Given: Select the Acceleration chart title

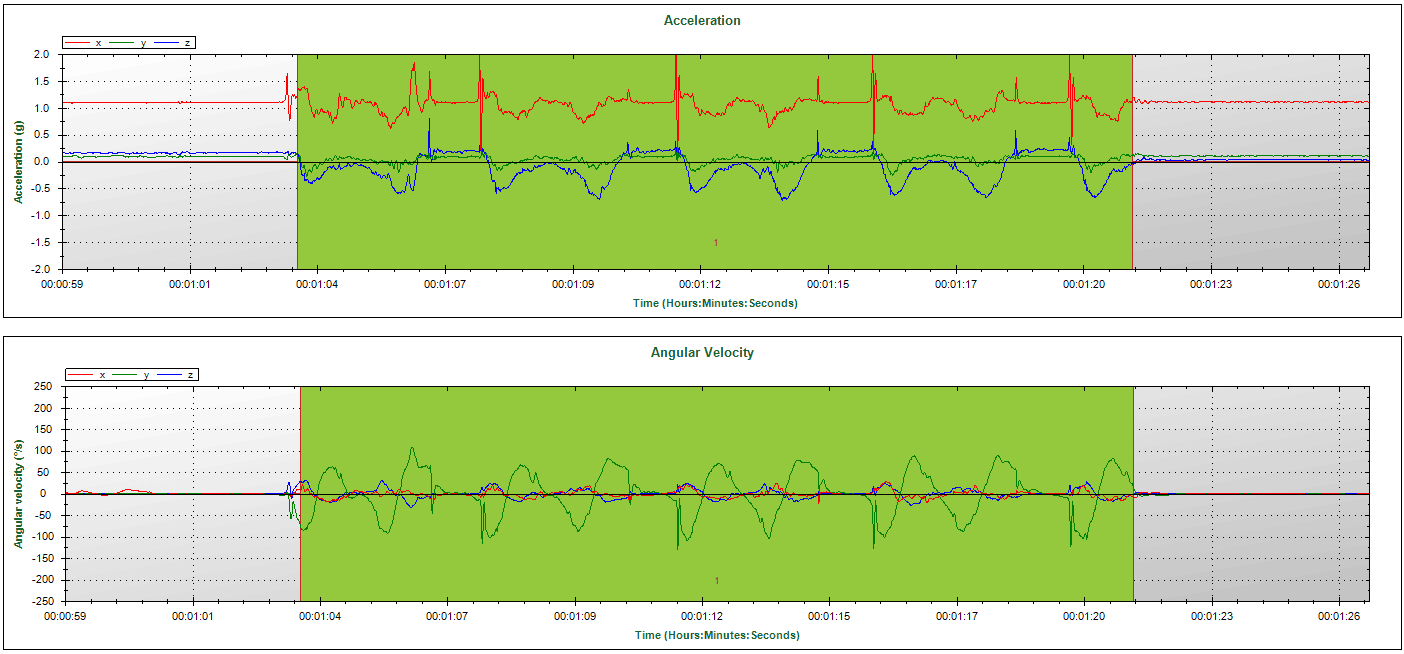Looking at the screenshot, I should point(702,20).
